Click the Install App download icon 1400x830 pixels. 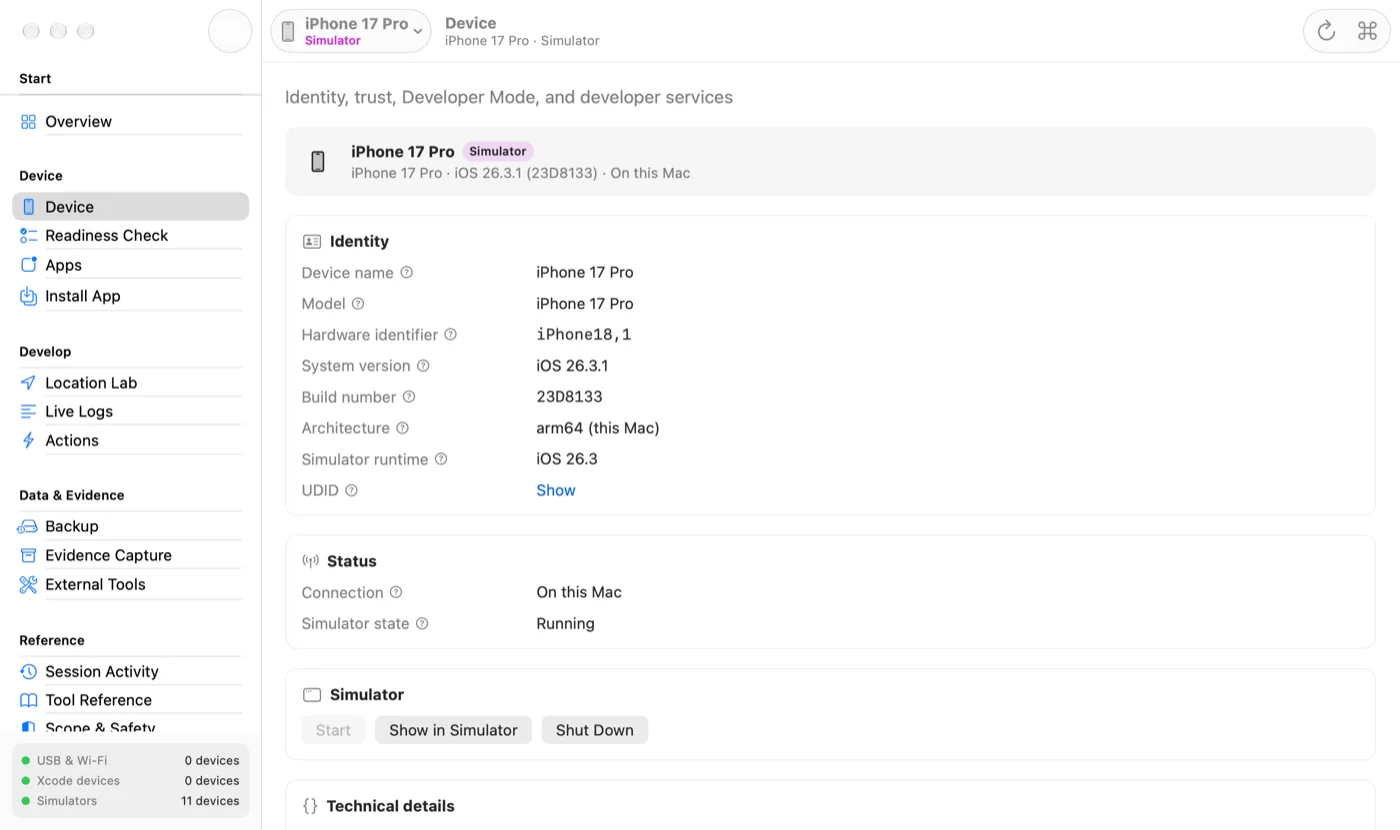click(28, 296)
